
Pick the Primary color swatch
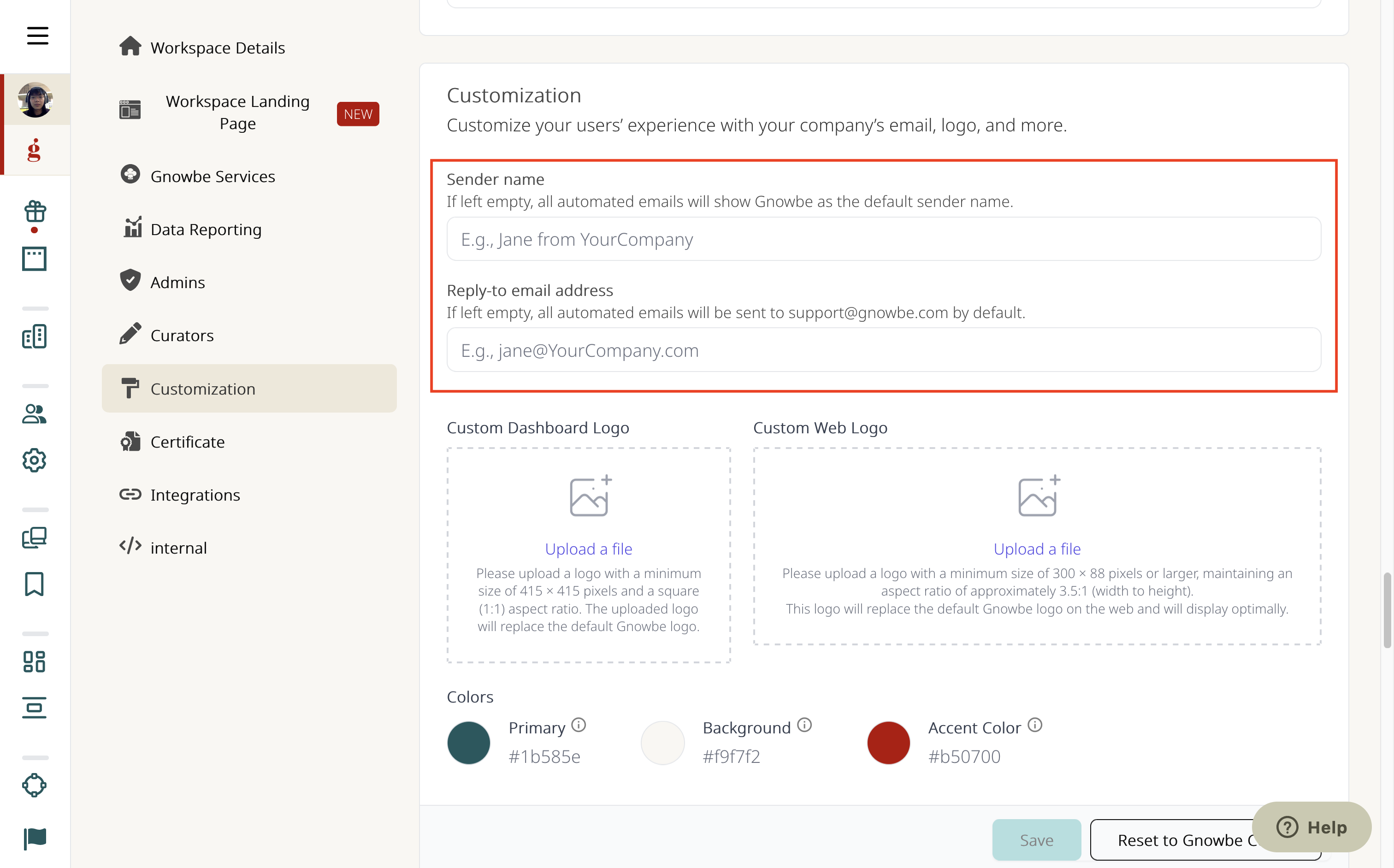pos(468,743)
